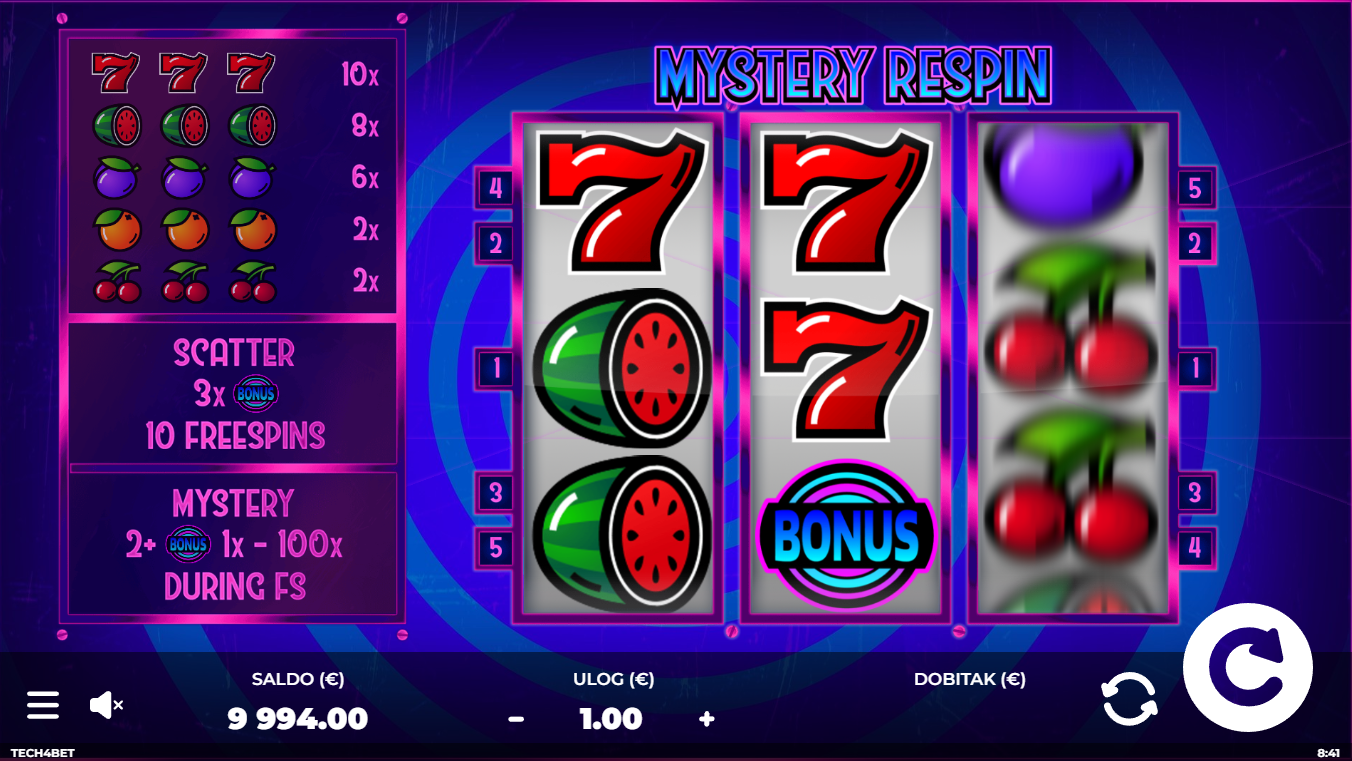Image resolution: width=1352 pixels, height=761 pixels.
Task: Click payline marker 3 on right side
Action: pos(1195,492)
